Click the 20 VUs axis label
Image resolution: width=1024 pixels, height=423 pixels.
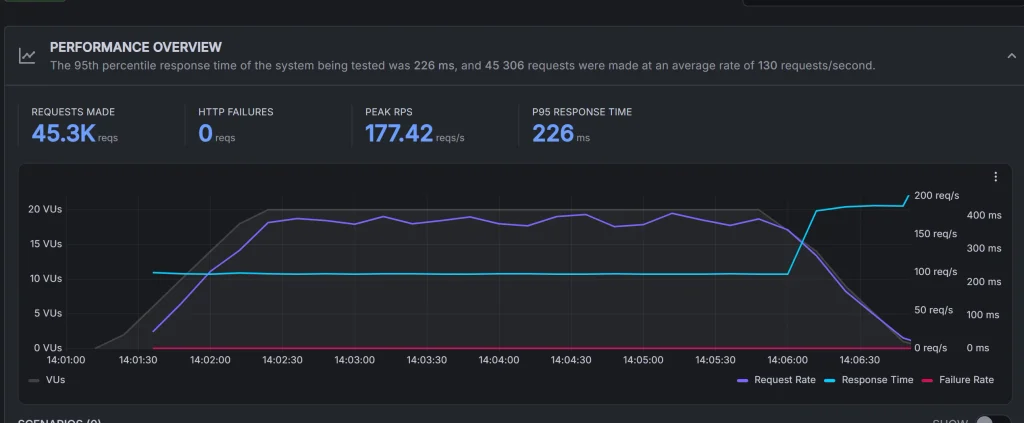pos(45,210)
